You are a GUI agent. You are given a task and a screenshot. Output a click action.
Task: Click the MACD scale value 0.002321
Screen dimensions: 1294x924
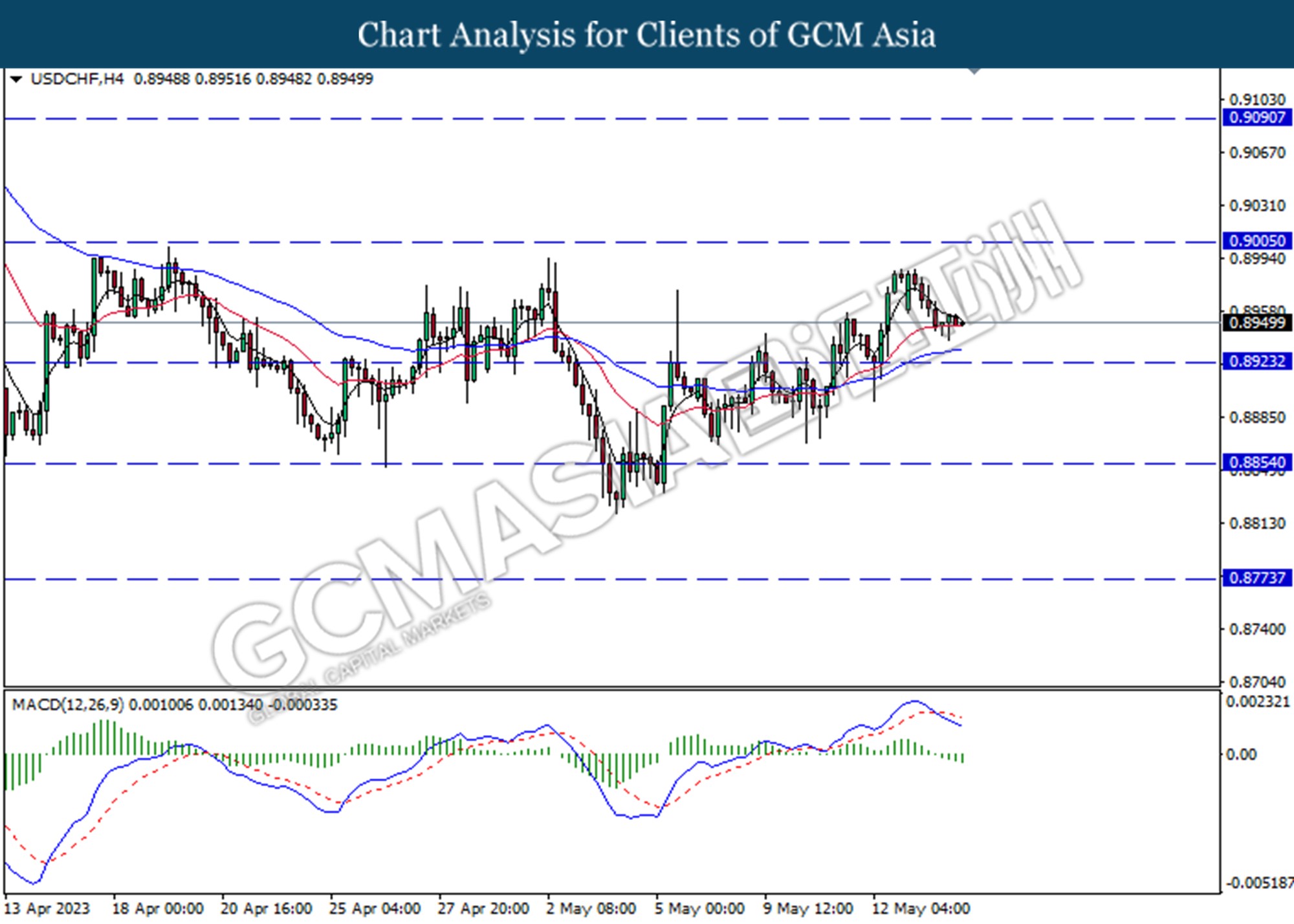pos(1258,702)
